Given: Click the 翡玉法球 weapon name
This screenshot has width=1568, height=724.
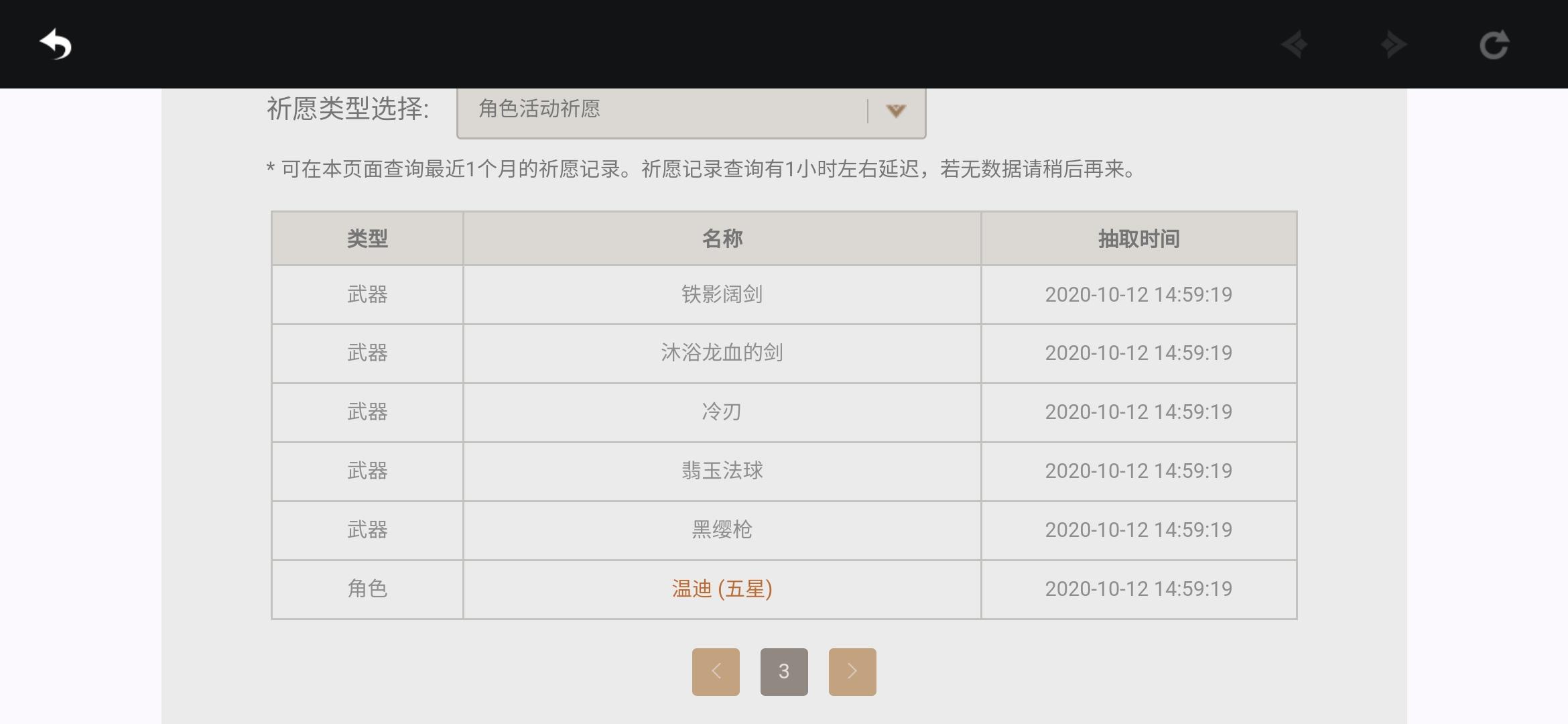Looking at the screenshot, I should [x=722, y=471].
